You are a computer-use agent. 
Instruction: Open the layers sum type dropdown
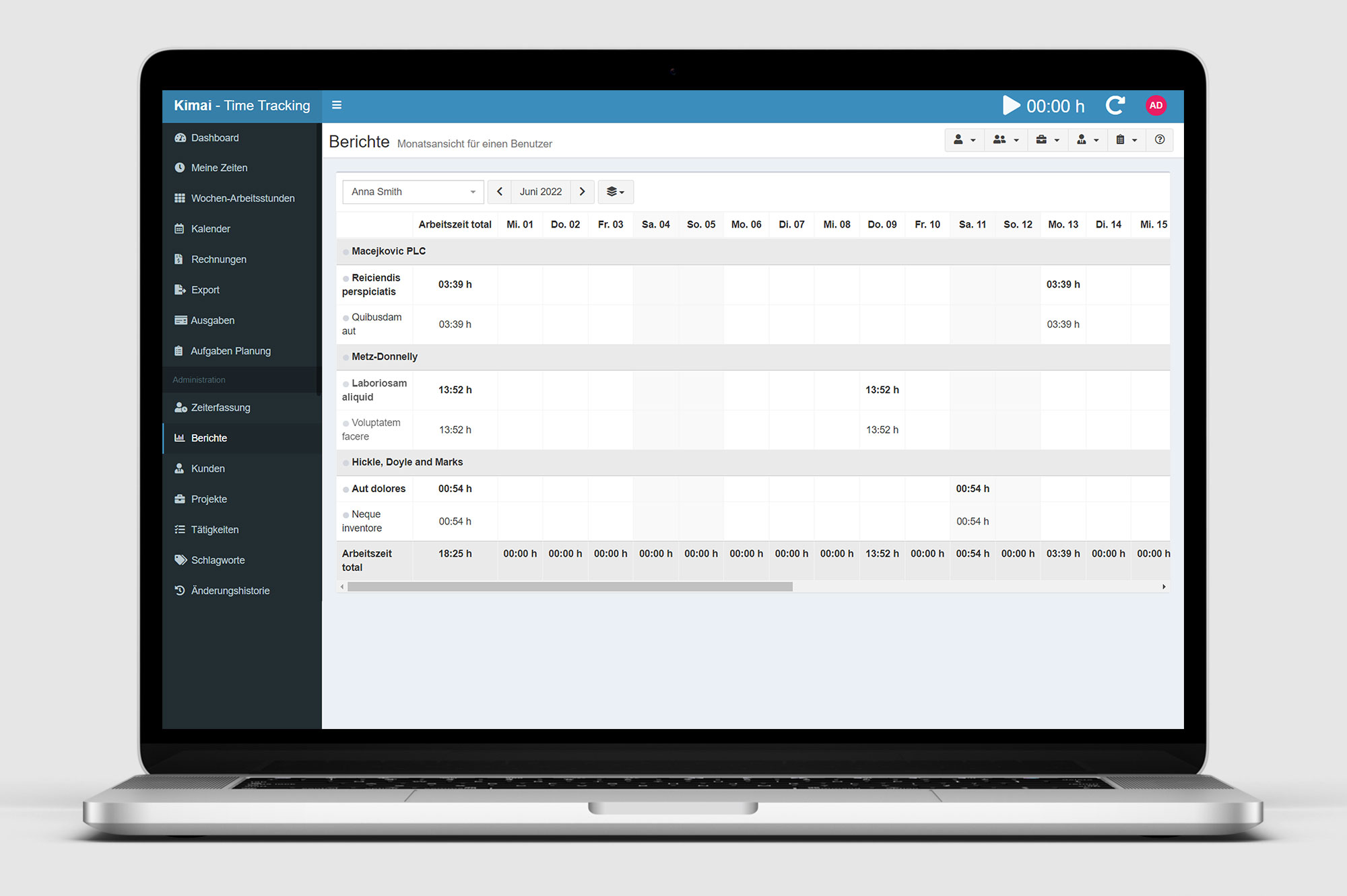(x=615, y=192)
